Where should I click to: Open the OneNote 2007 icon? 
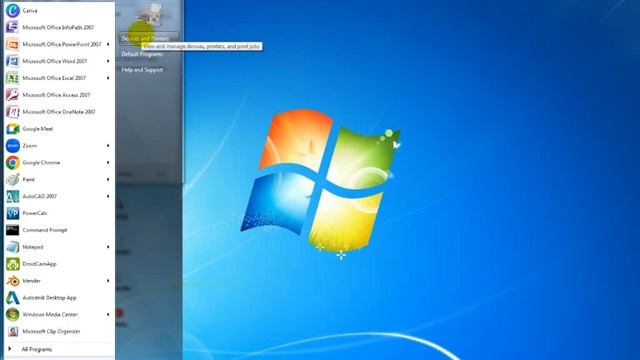click(12, 111)
